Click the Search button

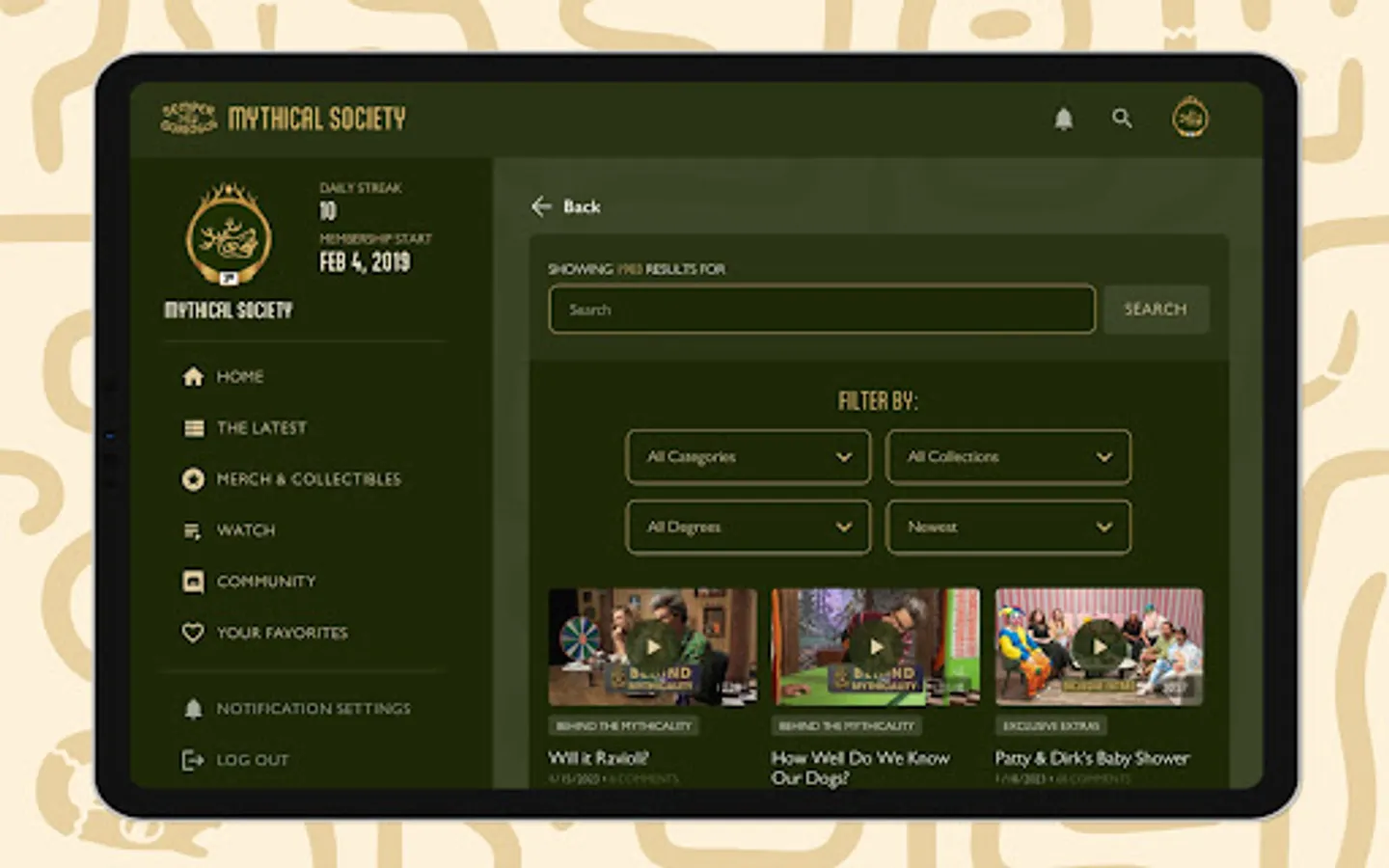(1156, 310)
